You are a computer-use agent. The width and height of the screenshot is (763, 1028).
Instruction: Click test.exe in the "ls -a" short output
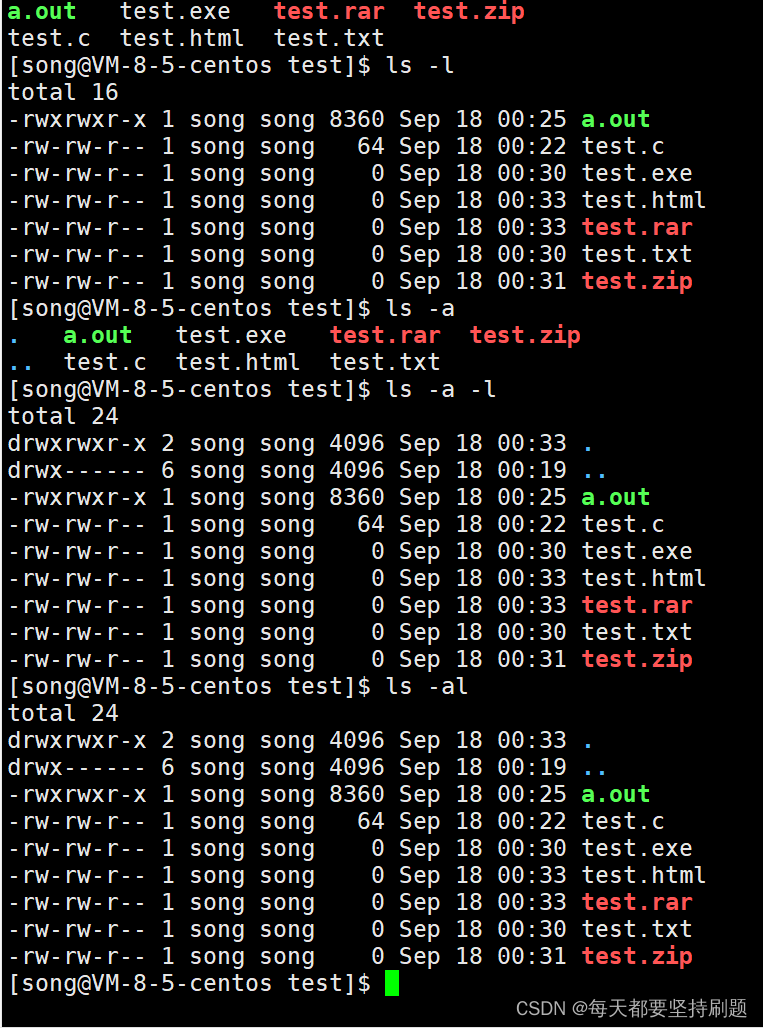[x=231, y=336]
